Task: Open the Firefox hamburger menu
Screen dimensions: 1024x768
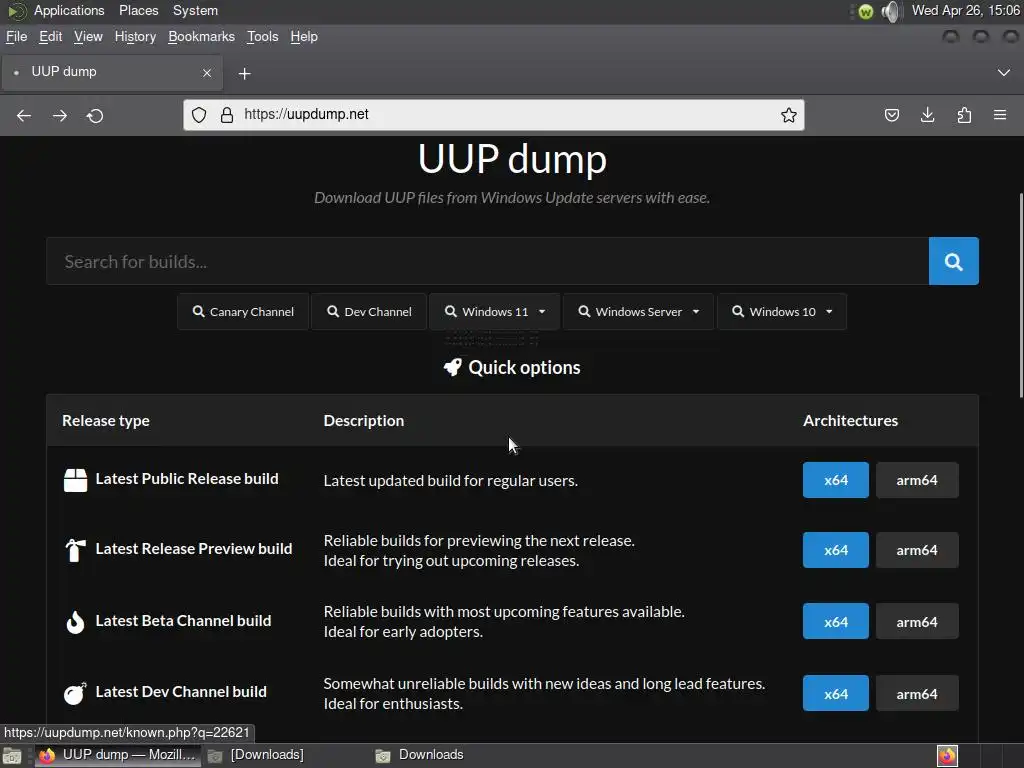Action: (1000, 115)
